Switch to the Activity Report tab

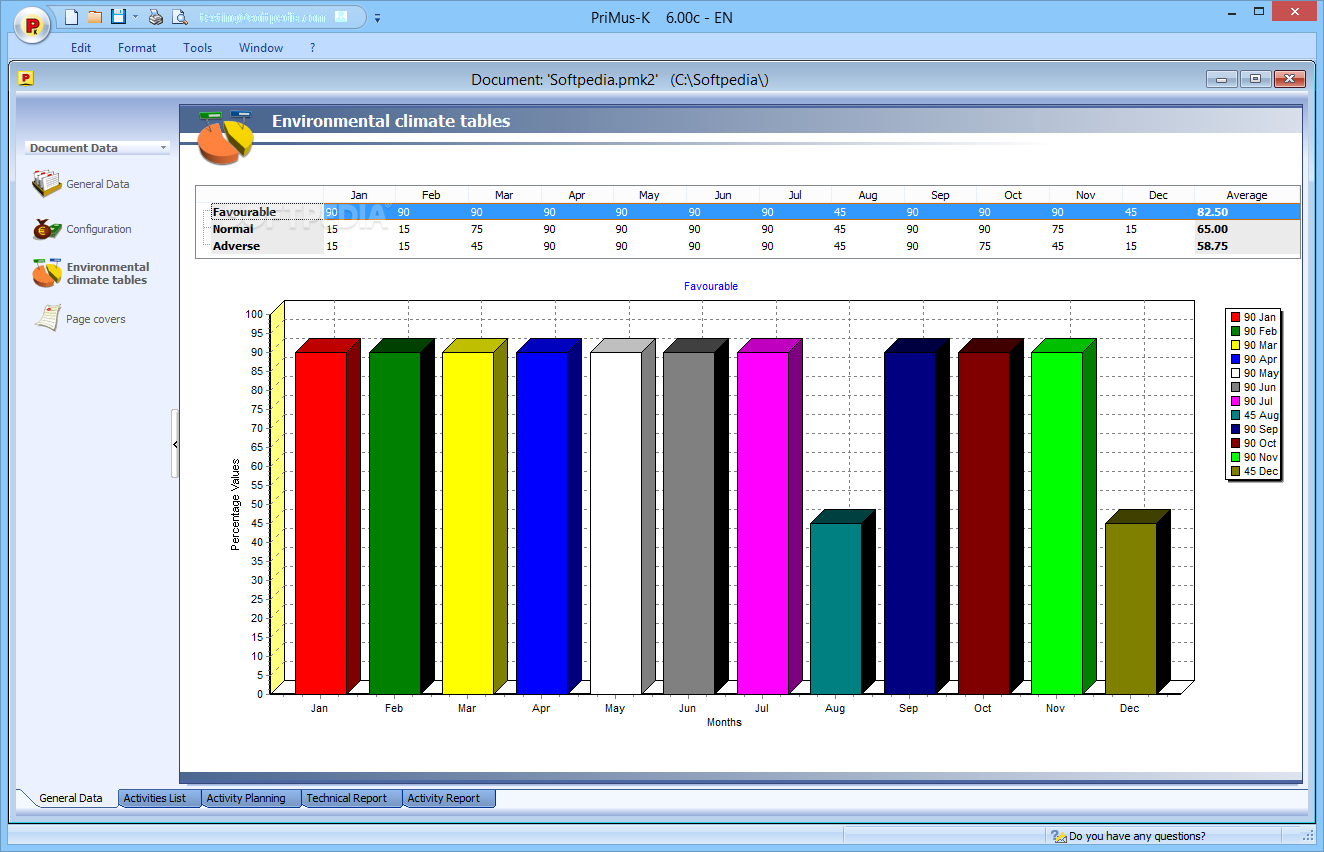(448, 798)
